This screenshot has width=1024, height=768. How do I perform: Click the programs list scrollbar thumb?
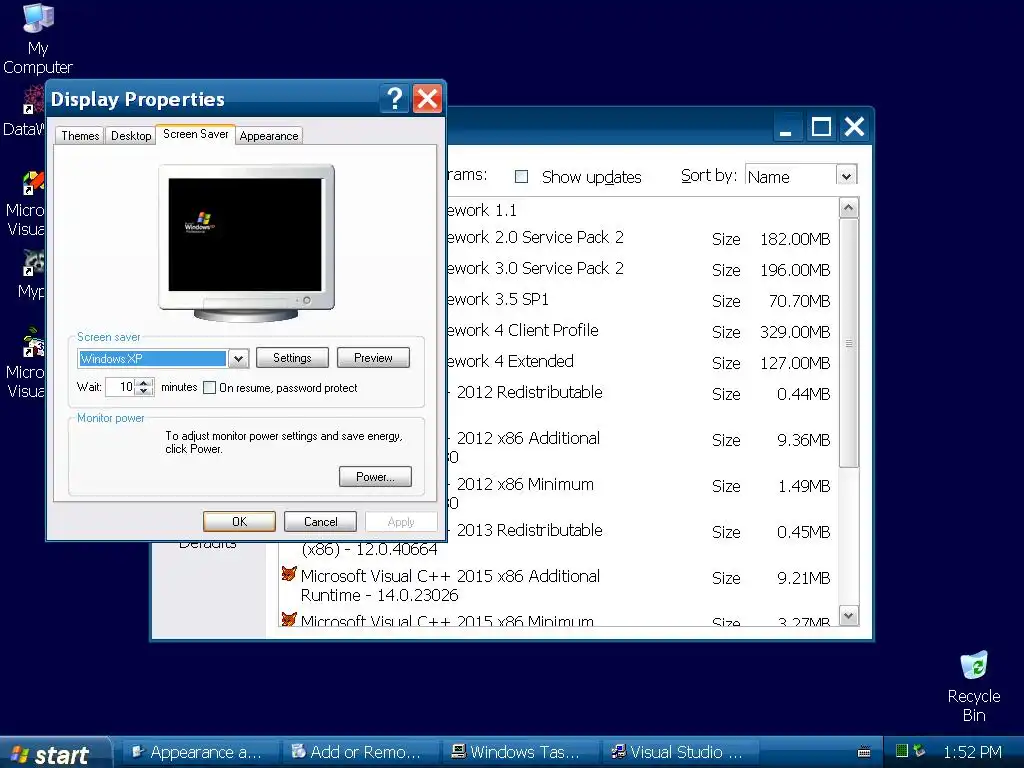click(848, 343)
